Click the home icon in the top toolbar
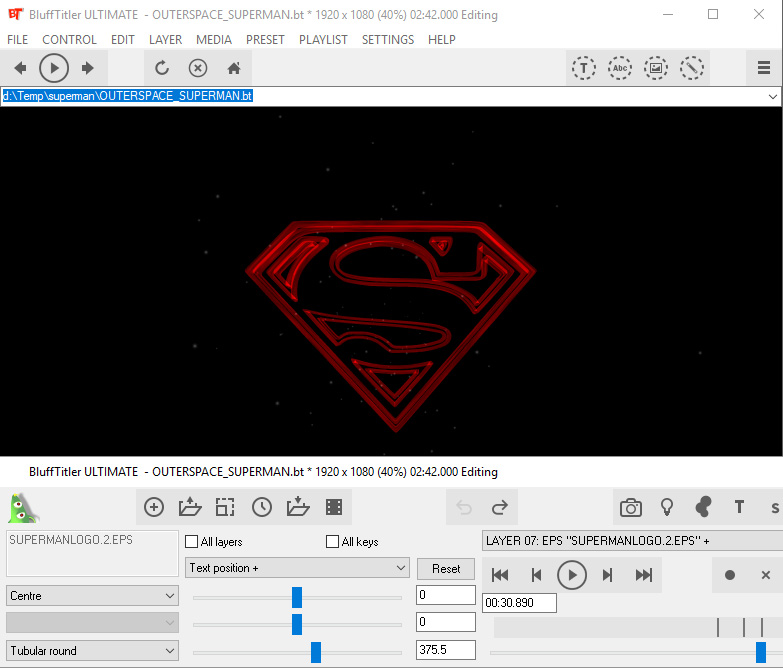Image resolution: width=783 pixels, height=668 pixels. pyautogui.click(x=234, y=68)
